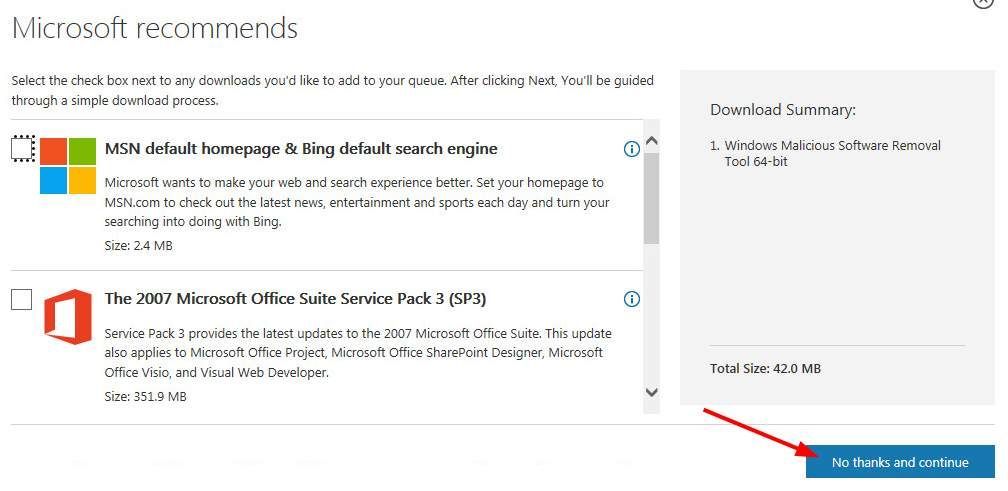Click the Download Summary heading
The width and height of the screenshot is (1008, 491).
click(783, 110)
